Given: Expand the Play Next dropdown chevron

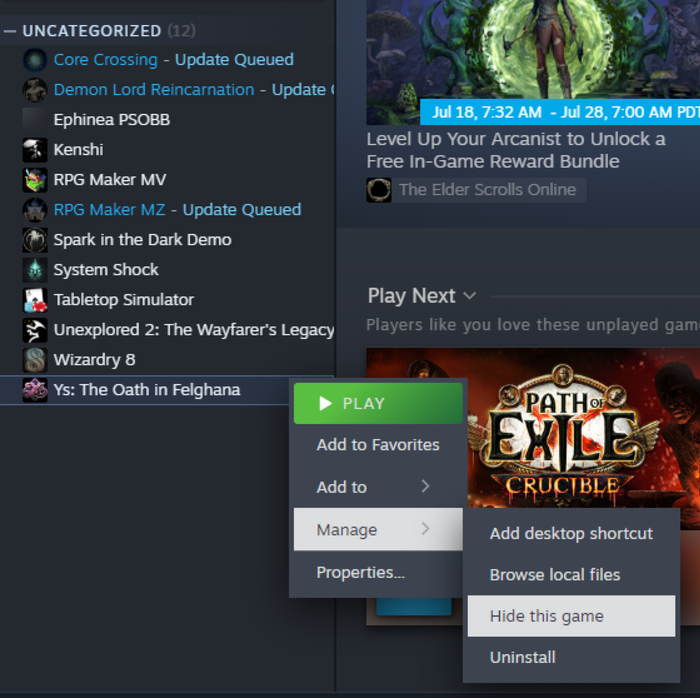Looking at the screenshot, I should pyautogui.click(x=470, y=296).
